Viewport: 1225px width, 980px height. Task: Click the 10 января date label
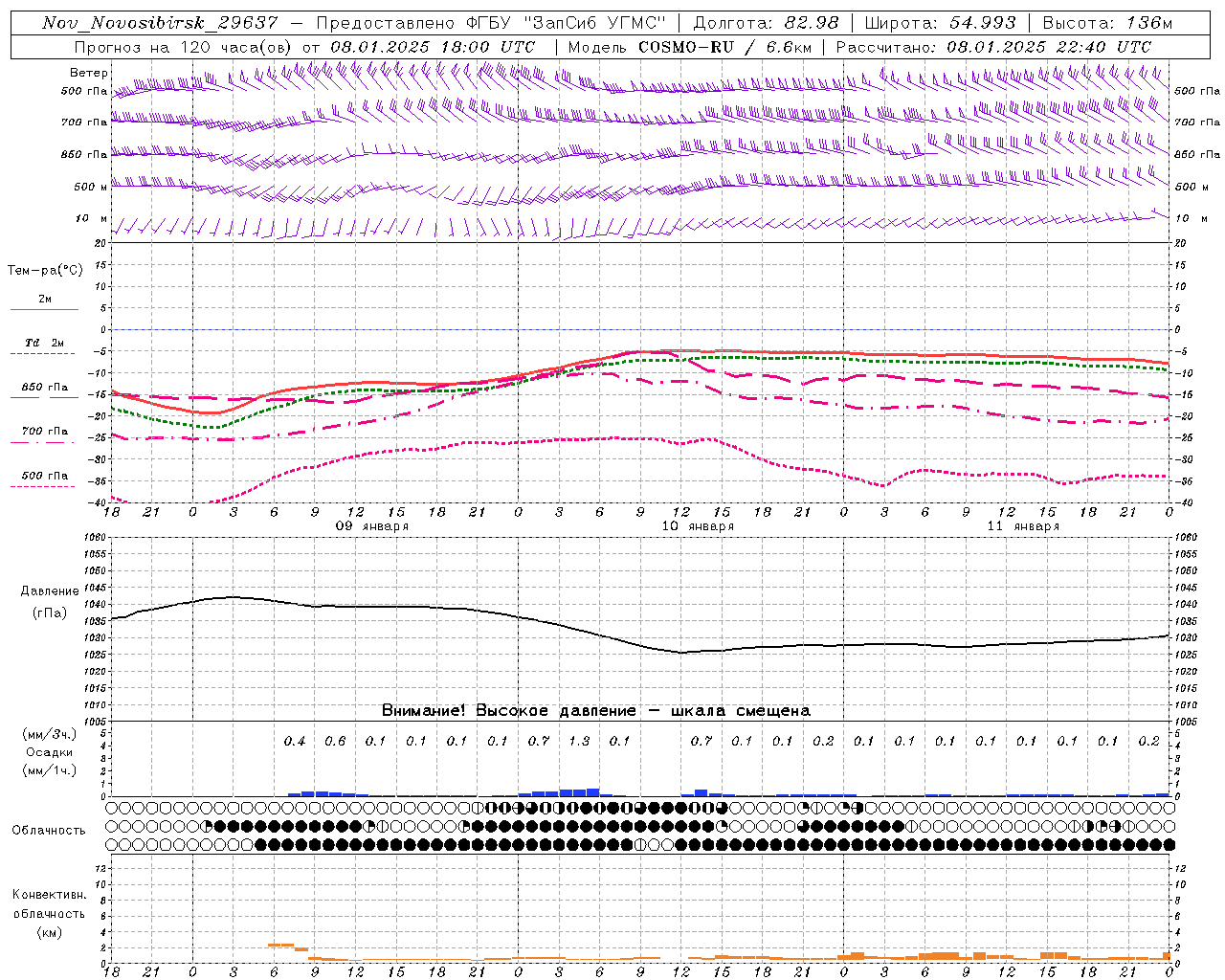698,526
